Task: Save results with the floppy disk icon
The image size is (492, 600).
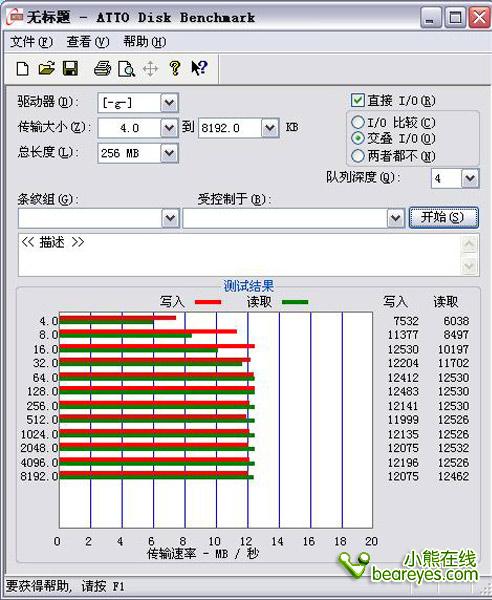Action: (70, 69)
